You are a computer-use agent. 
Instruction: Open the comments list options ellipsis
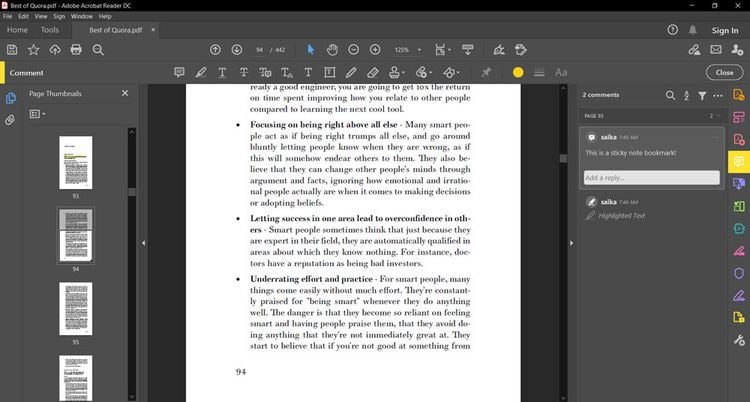coord(718,96)
